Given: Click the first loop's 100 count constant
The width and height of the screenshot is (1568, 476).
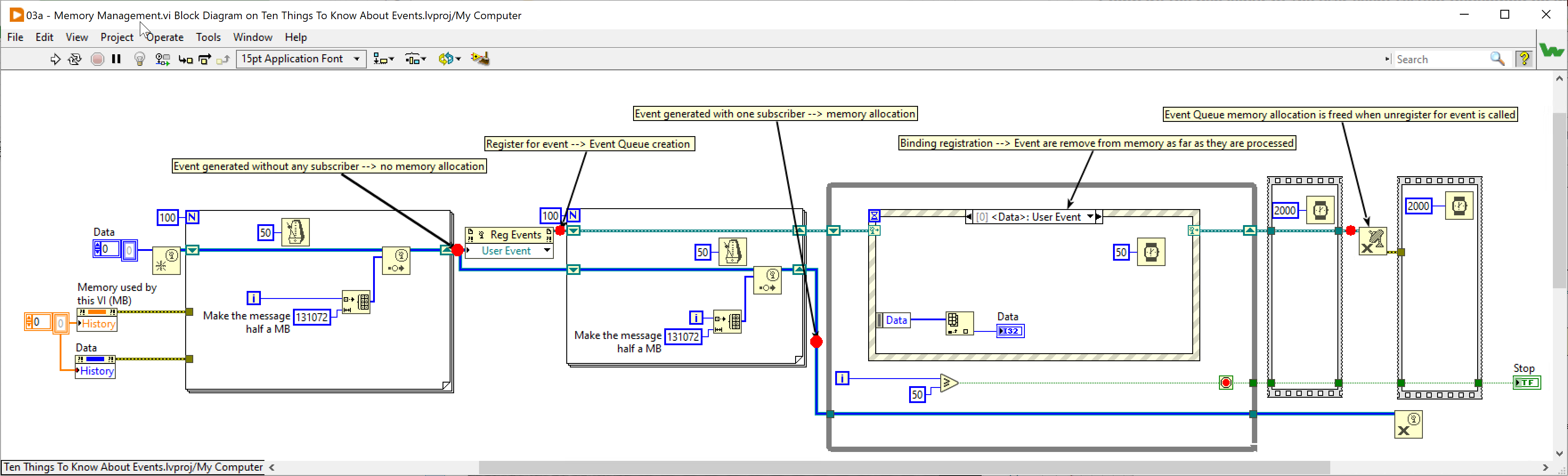Looking at the screenshot, I should tap(167, 218).
